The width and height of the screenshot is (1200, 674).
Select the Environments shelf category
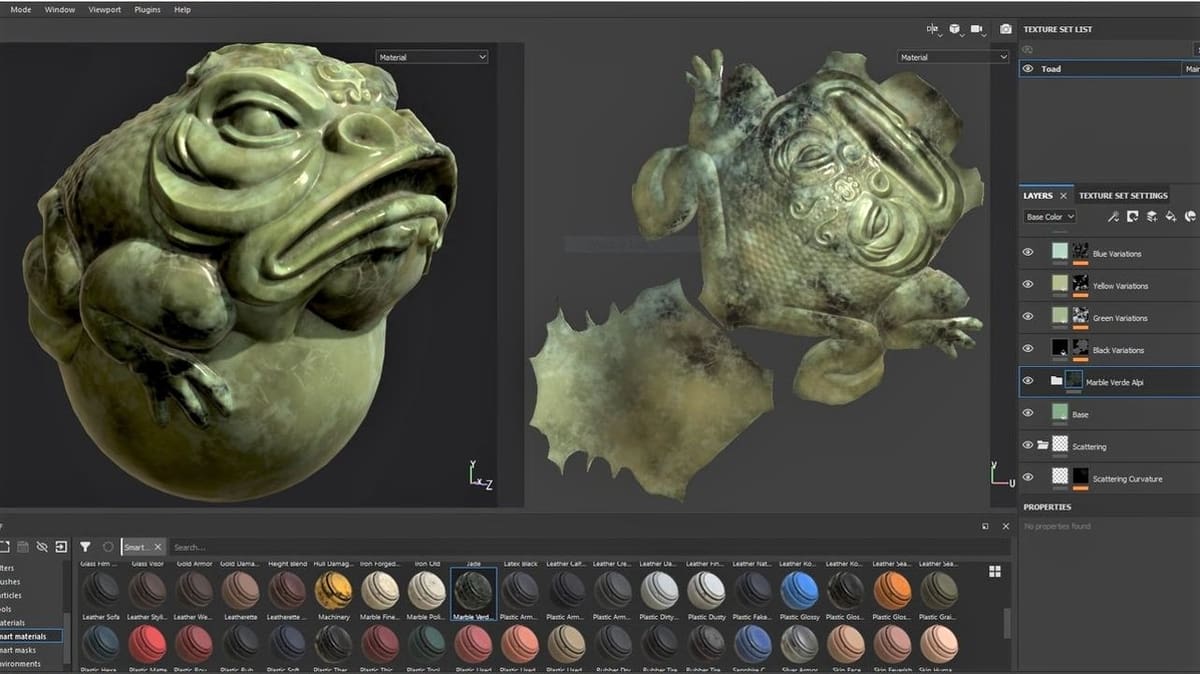tap(22, 664)
